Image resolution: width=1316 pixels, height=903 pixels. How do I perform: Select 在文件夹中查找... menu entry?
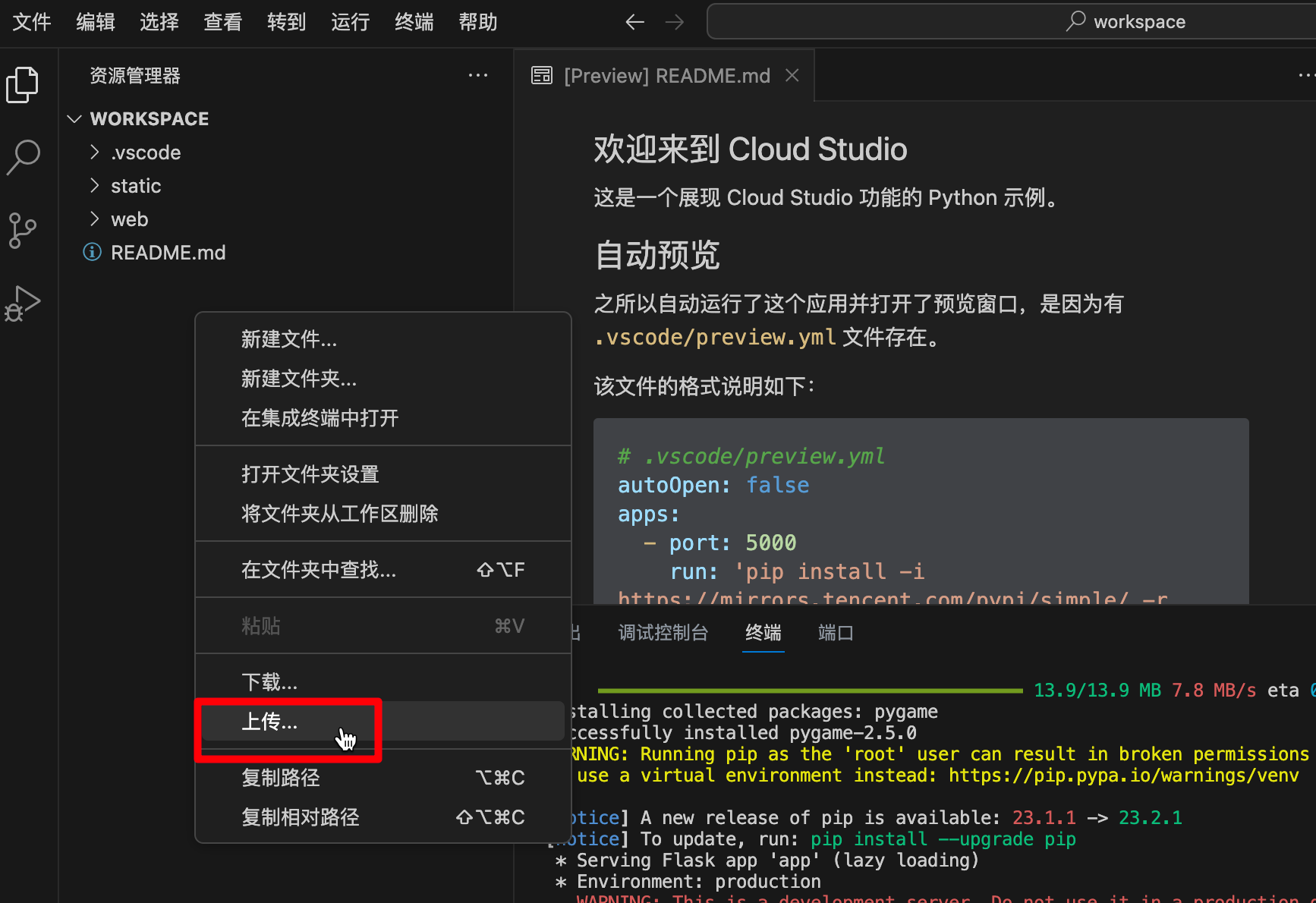[383, 570]
